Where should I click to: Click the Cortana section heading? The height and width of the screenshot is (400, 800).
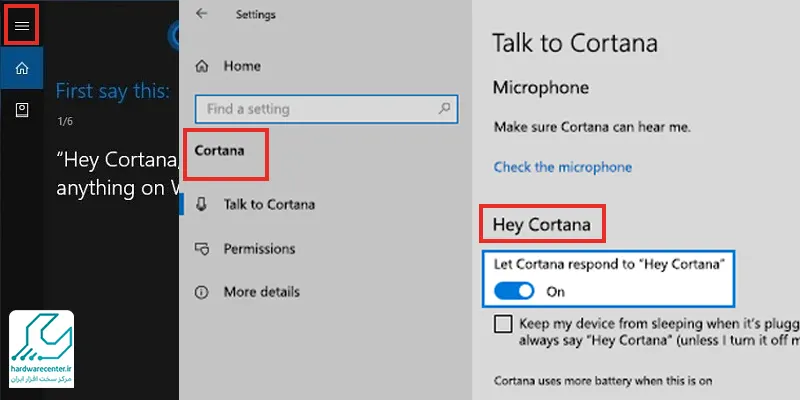point(219,151)
